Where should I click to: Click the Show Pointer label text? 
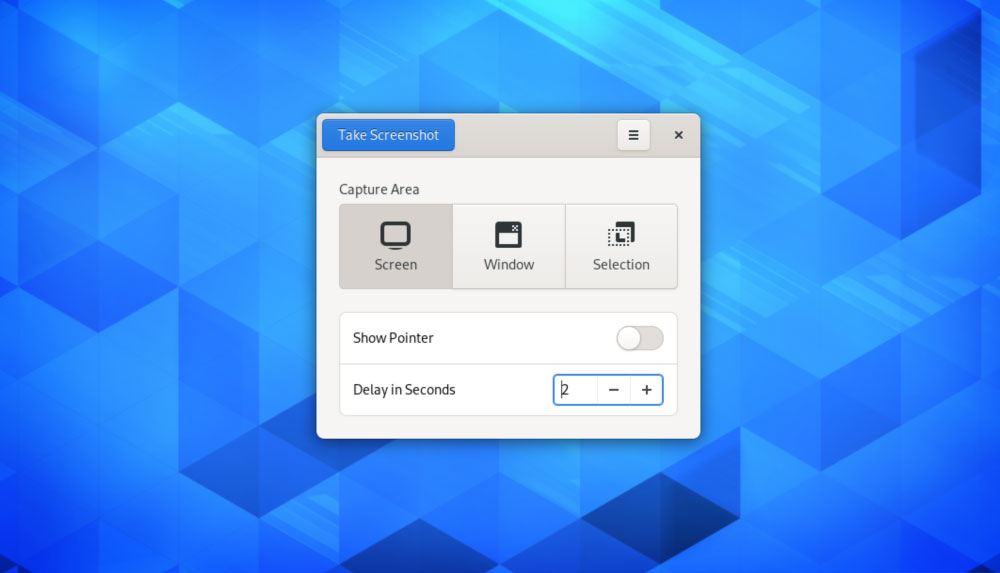pos(393,338)
